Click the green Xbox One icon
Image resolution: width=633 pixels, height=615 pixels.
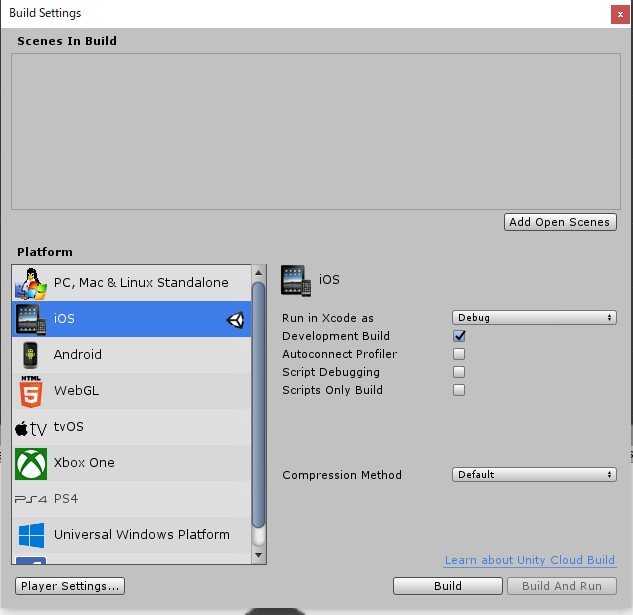(x=31, y=464)
